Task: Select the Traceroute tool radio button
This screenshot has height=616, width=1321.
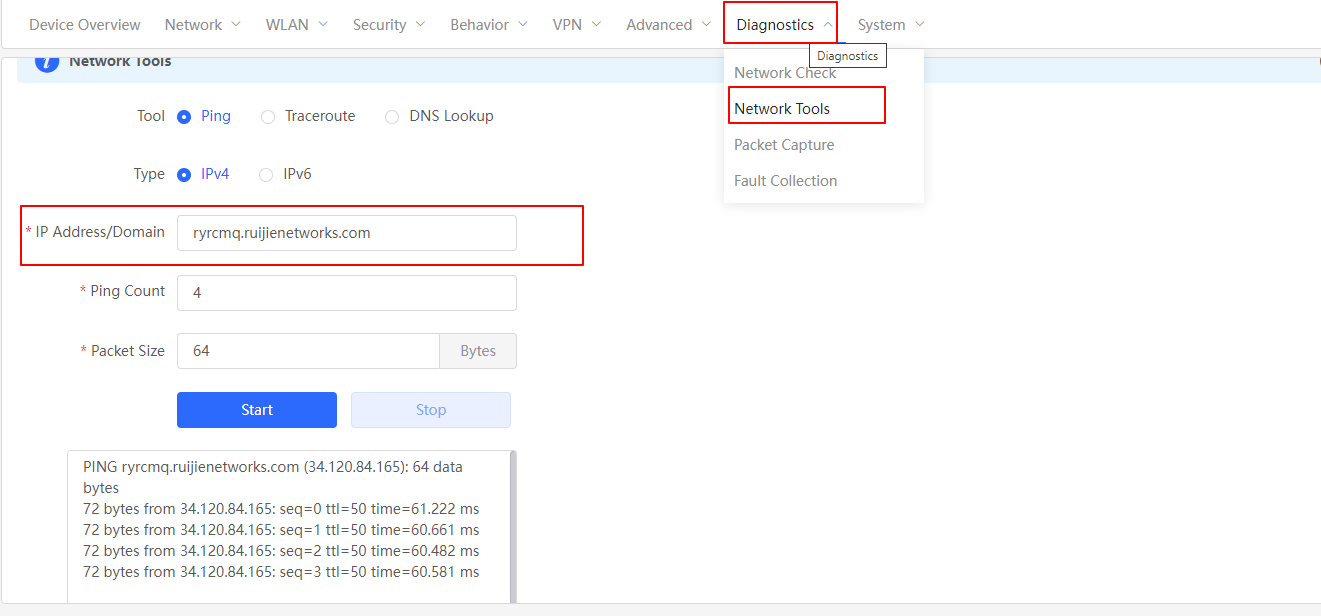Action: (268, 117)
